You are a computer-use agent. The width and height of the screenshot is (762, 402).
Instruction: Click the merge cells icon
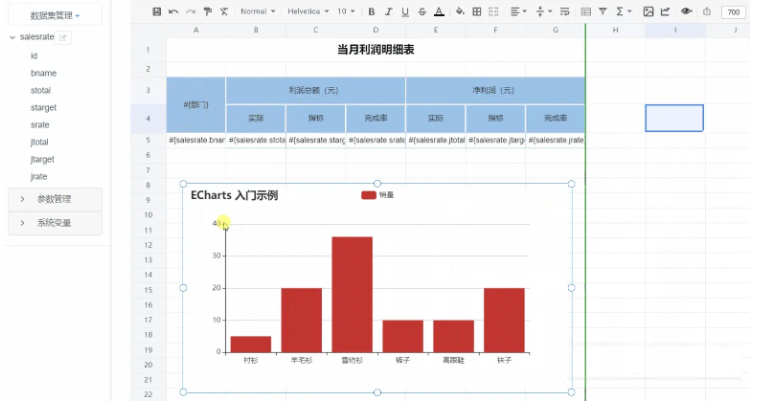point(493,12)
